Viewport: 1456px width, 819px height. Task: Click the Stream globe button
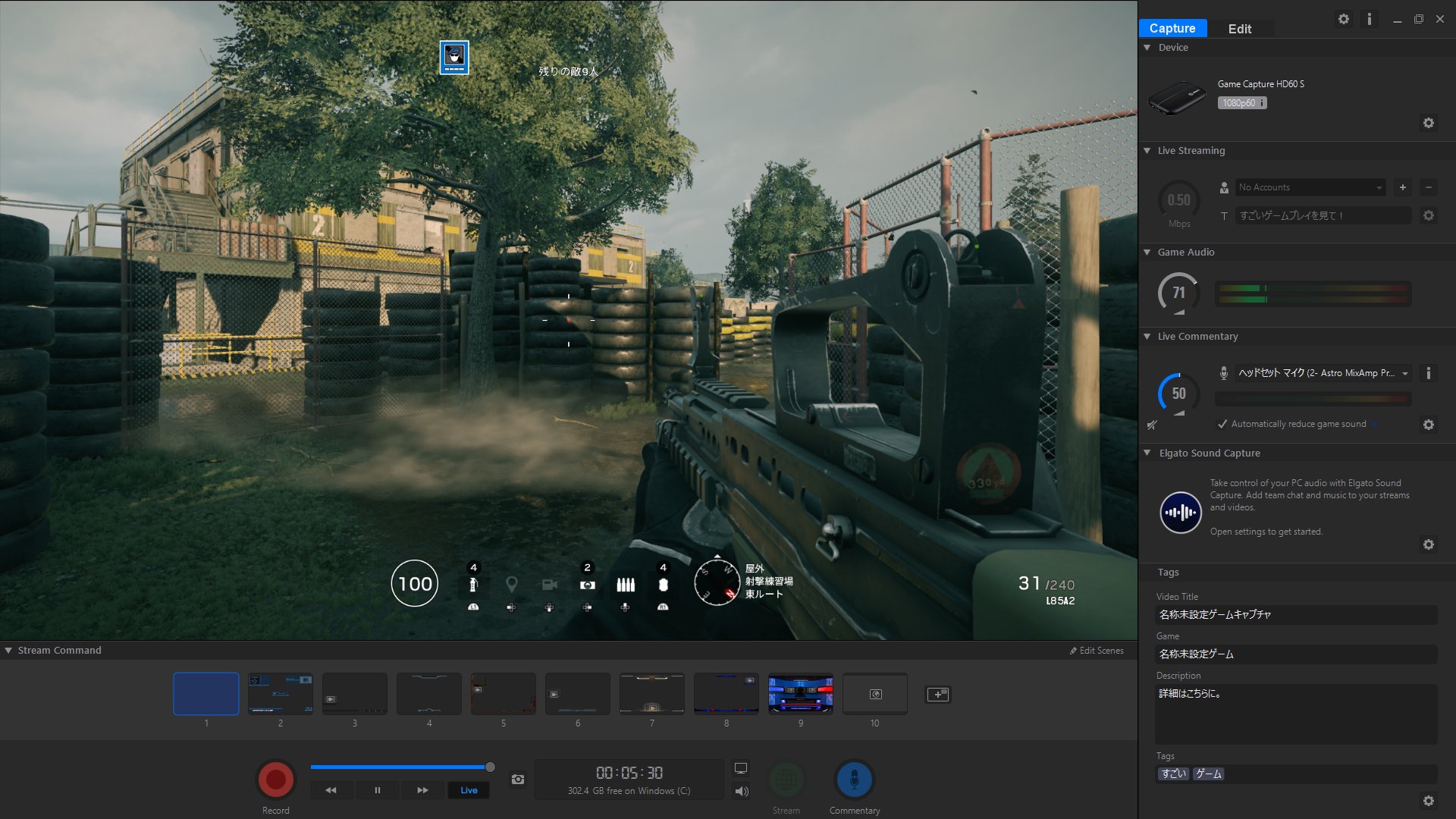[x=786, y=779]
